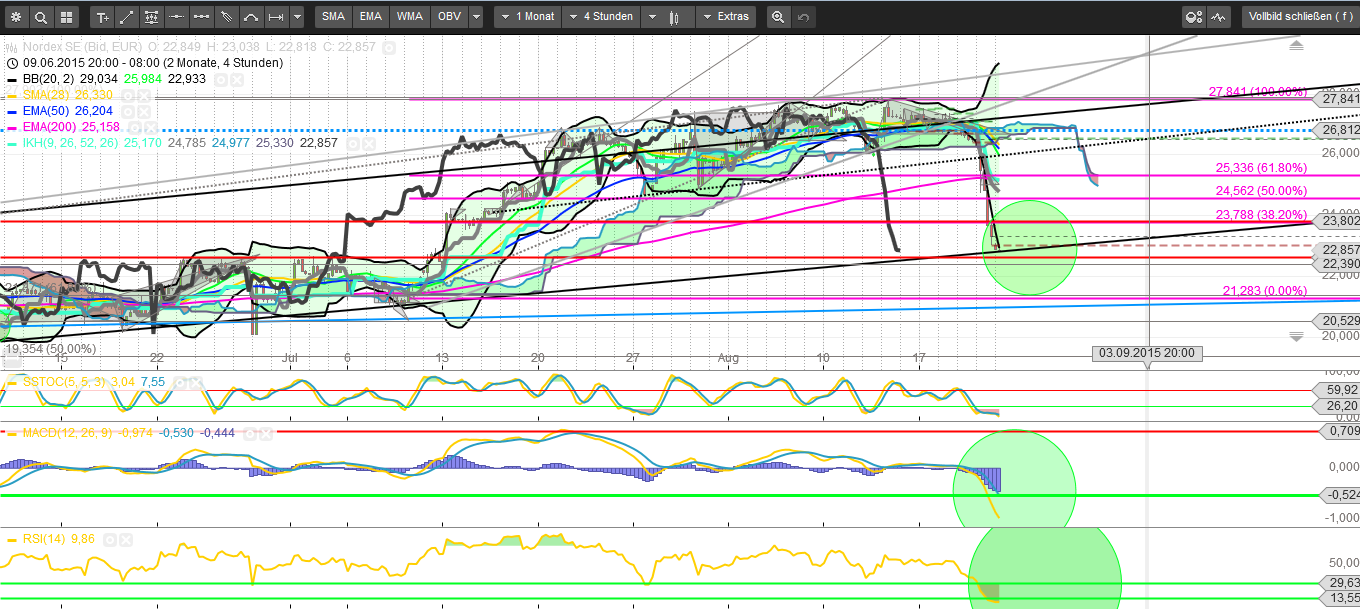Open the chart type dropdown arrow
Viewport: 1360px width, 609px height.
point(652,17)
